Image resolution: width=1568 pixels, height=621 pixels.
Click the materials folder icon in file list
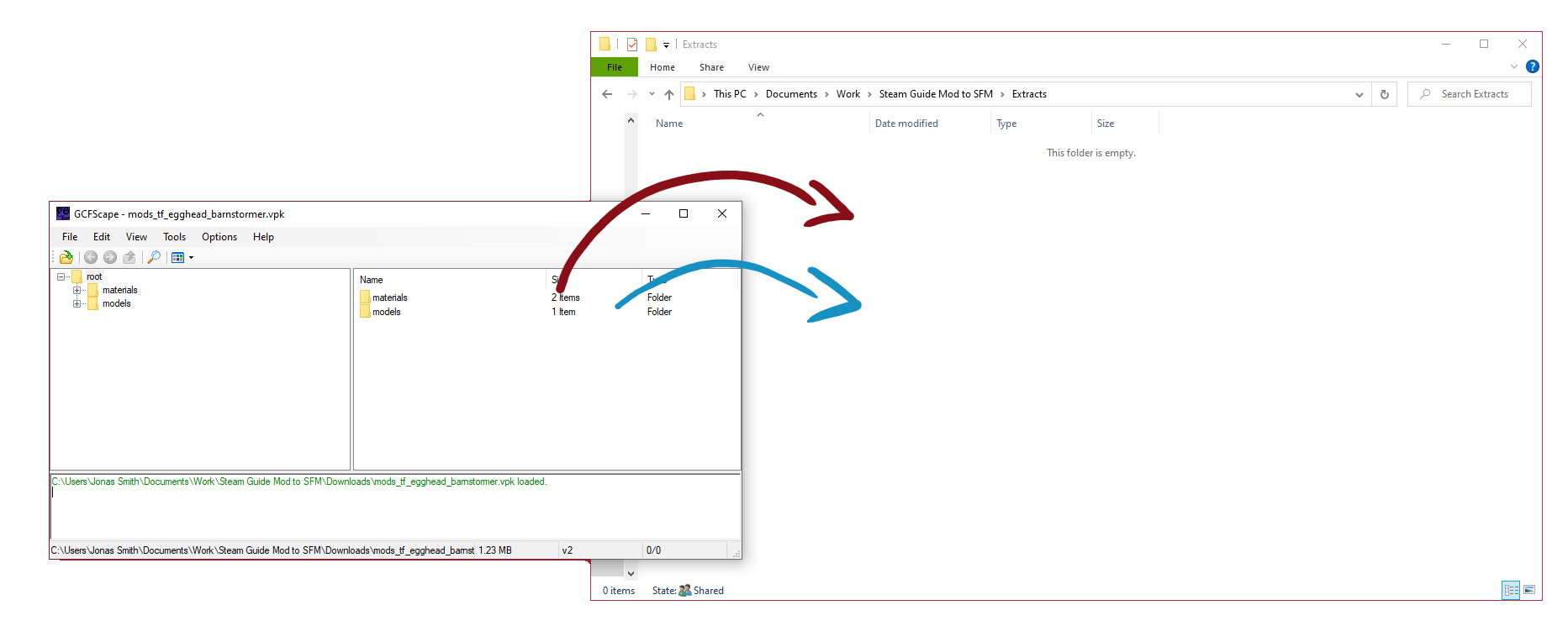(365, 297)
